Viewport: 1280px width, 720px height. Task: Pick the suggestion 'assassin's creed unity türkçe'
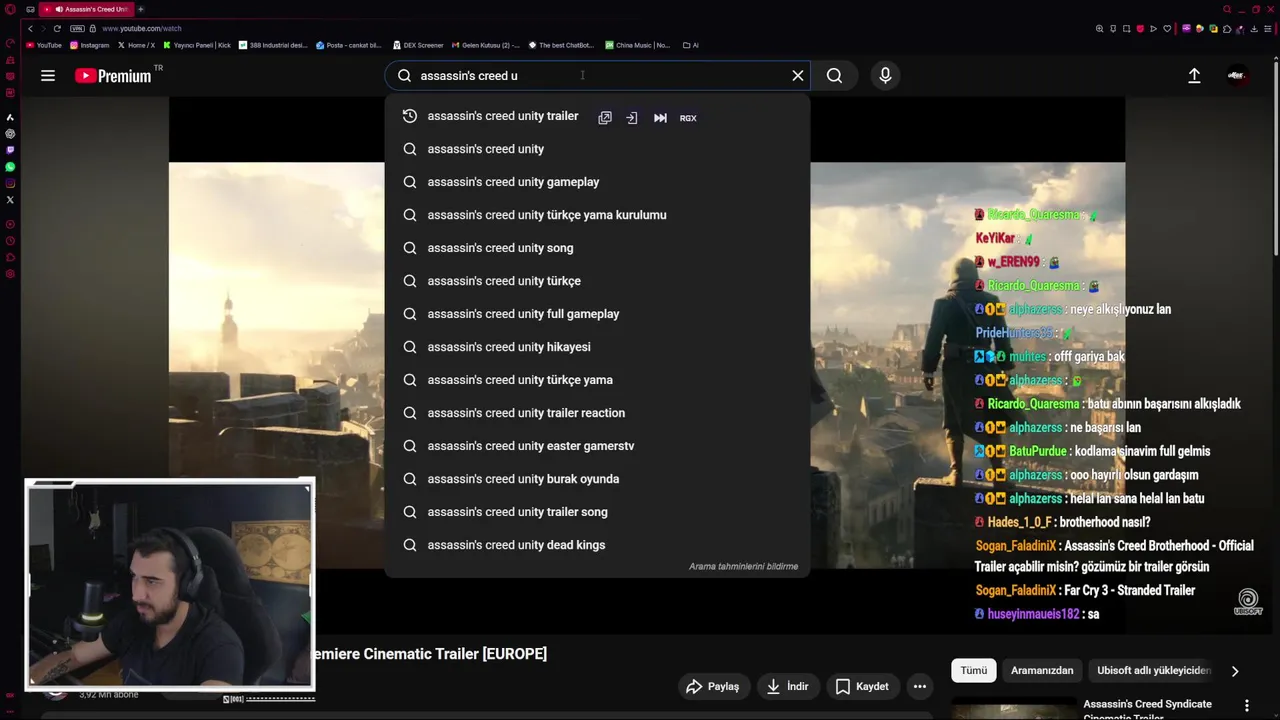(597, 281)
